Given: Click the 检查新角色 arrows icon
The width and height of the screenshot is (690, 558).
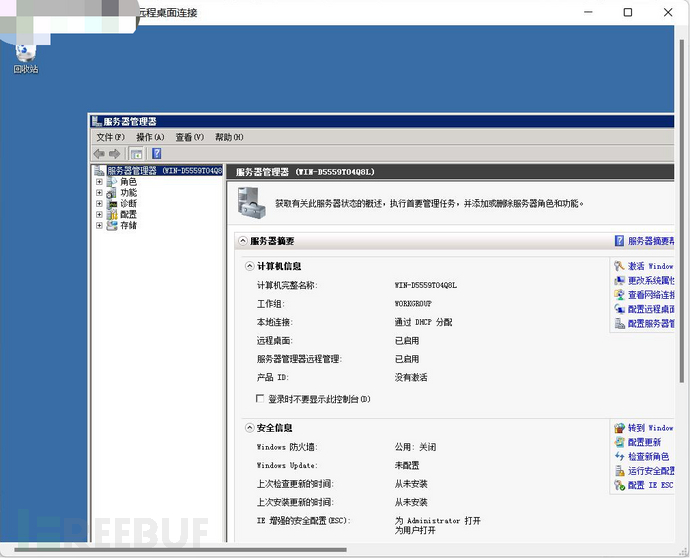Looking at the screenshot, I should tap(620, 456).
